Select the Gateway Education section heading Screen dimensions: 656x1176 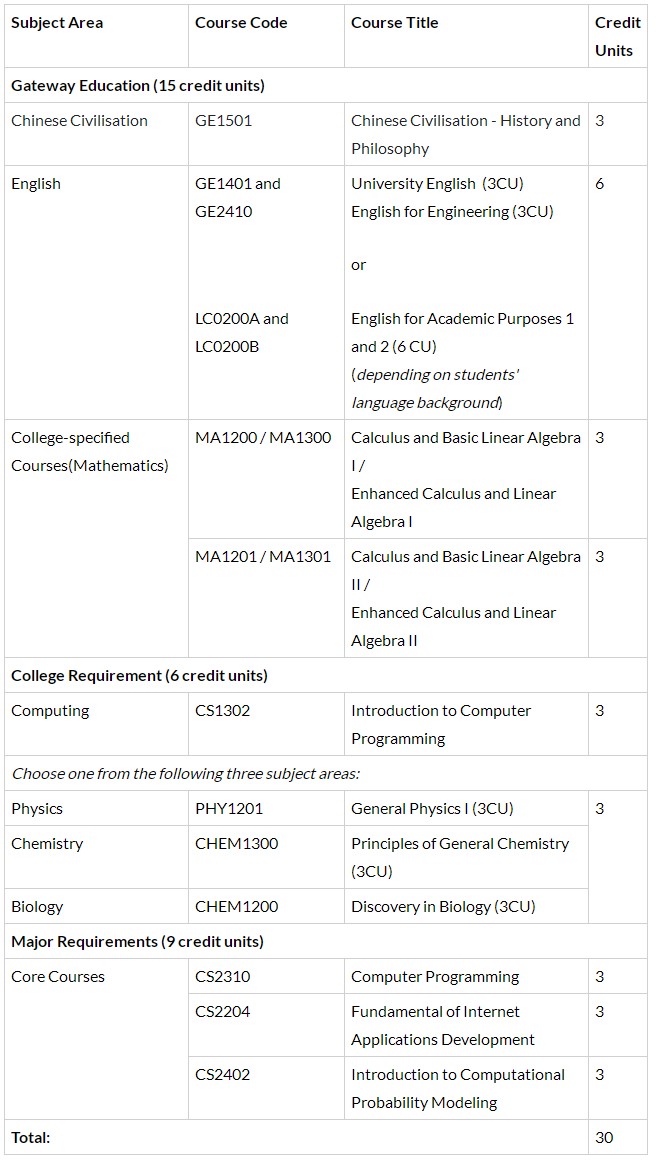point(138,86)
